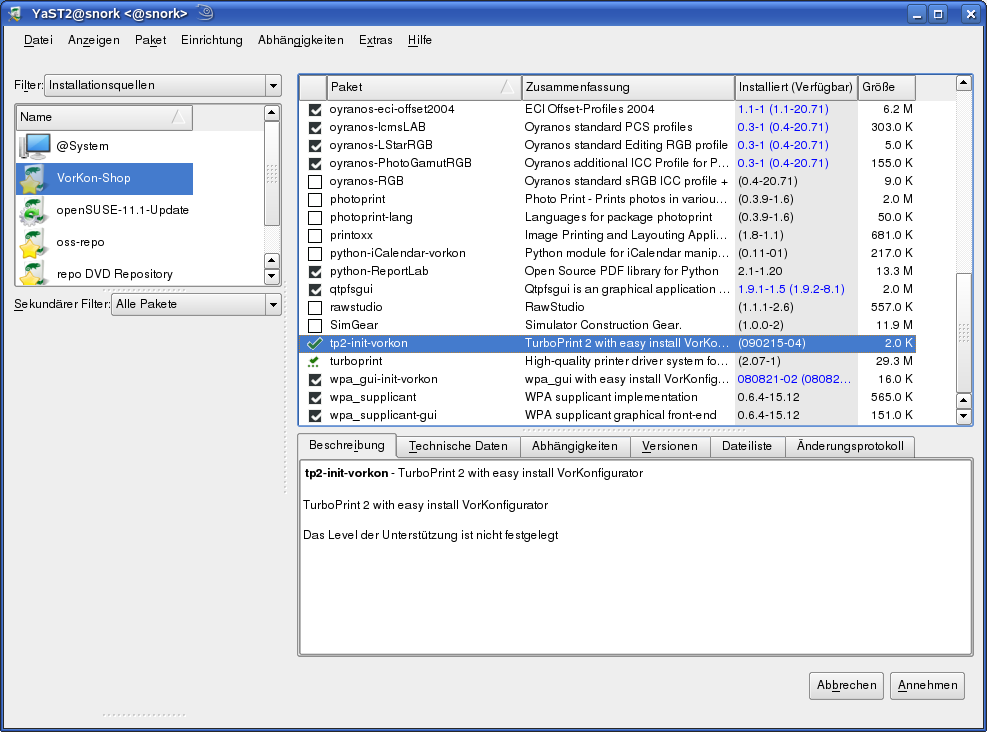
Task: Toggle the checkbox for wpa_supplicant
Action: (315, 398)
